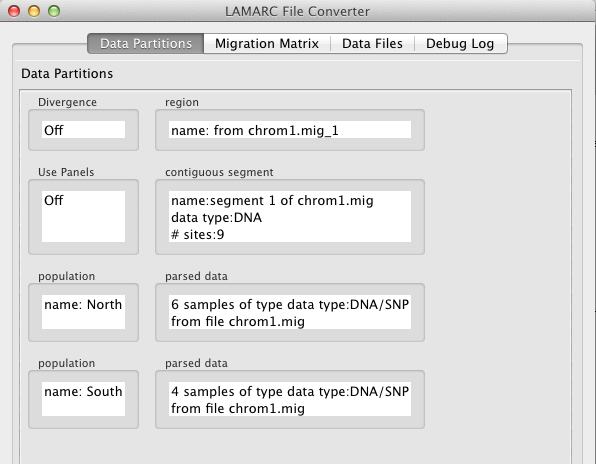Click the LAMARC File Converter title bar
This screenshot has height=464, width=596.
coord(297,11)
